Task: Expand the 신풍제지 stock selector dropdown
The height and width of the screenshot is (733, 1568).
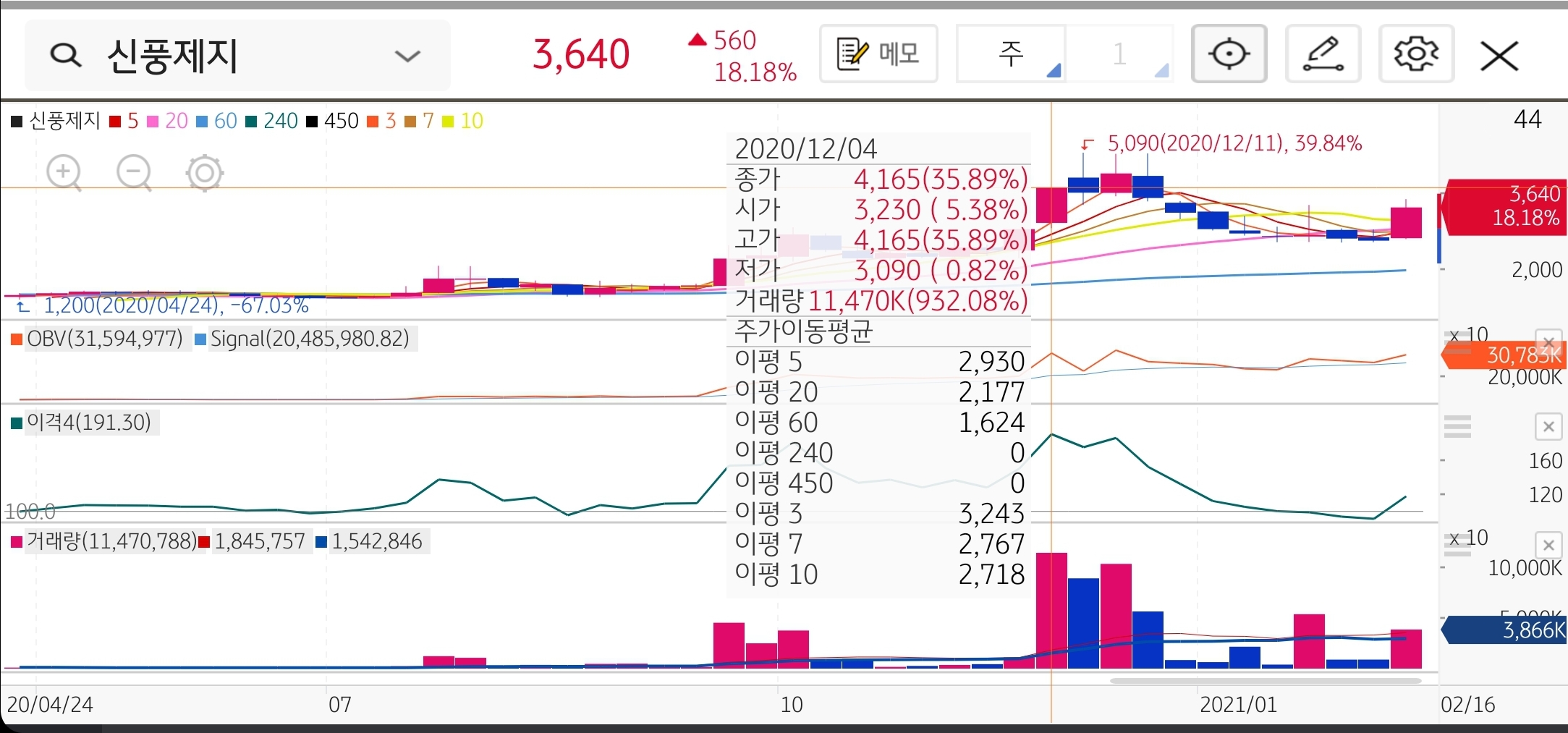Action: 407,56
